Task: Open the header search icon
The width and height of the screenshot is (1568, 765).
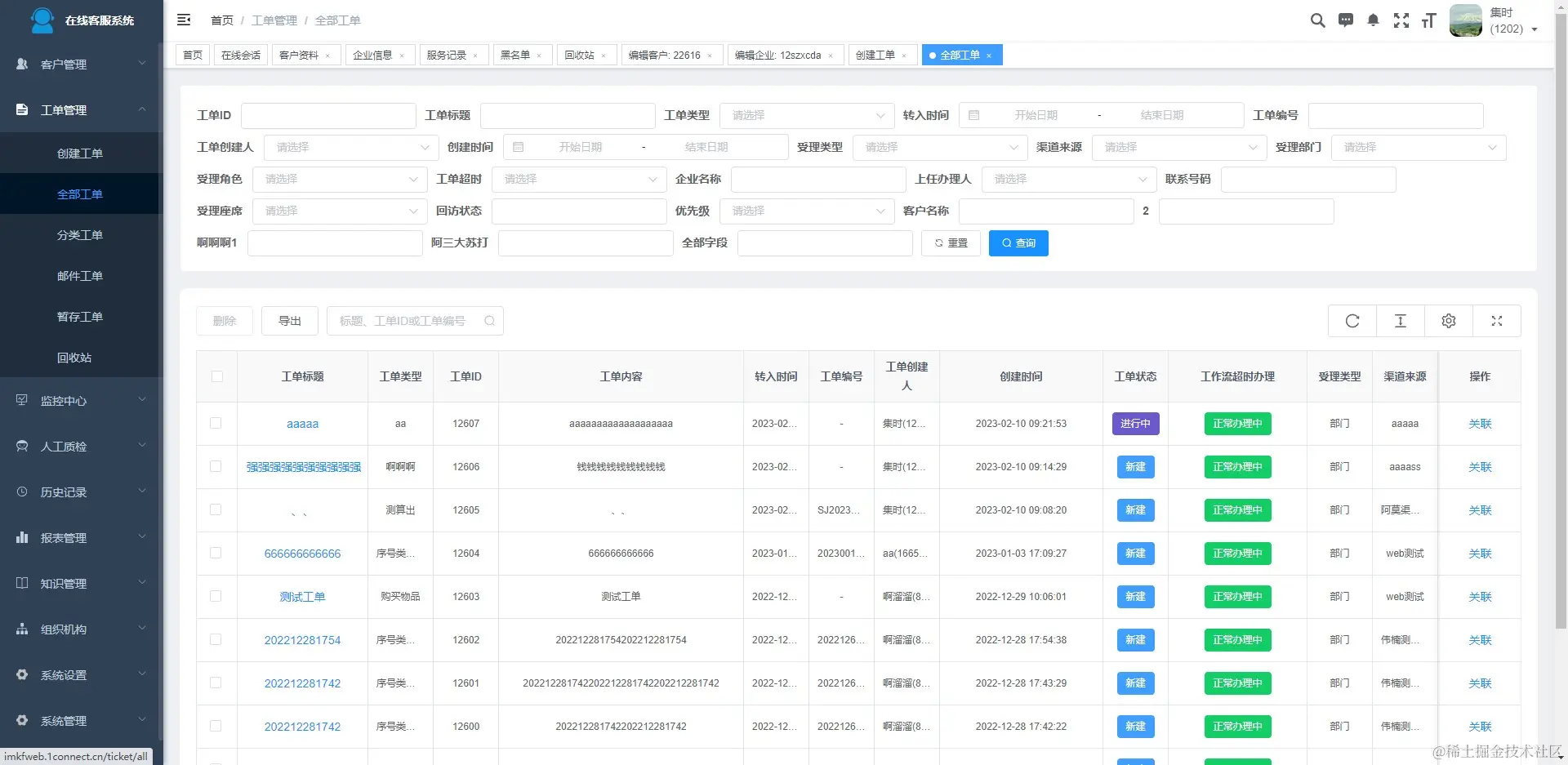Action: click(1317, 20)
